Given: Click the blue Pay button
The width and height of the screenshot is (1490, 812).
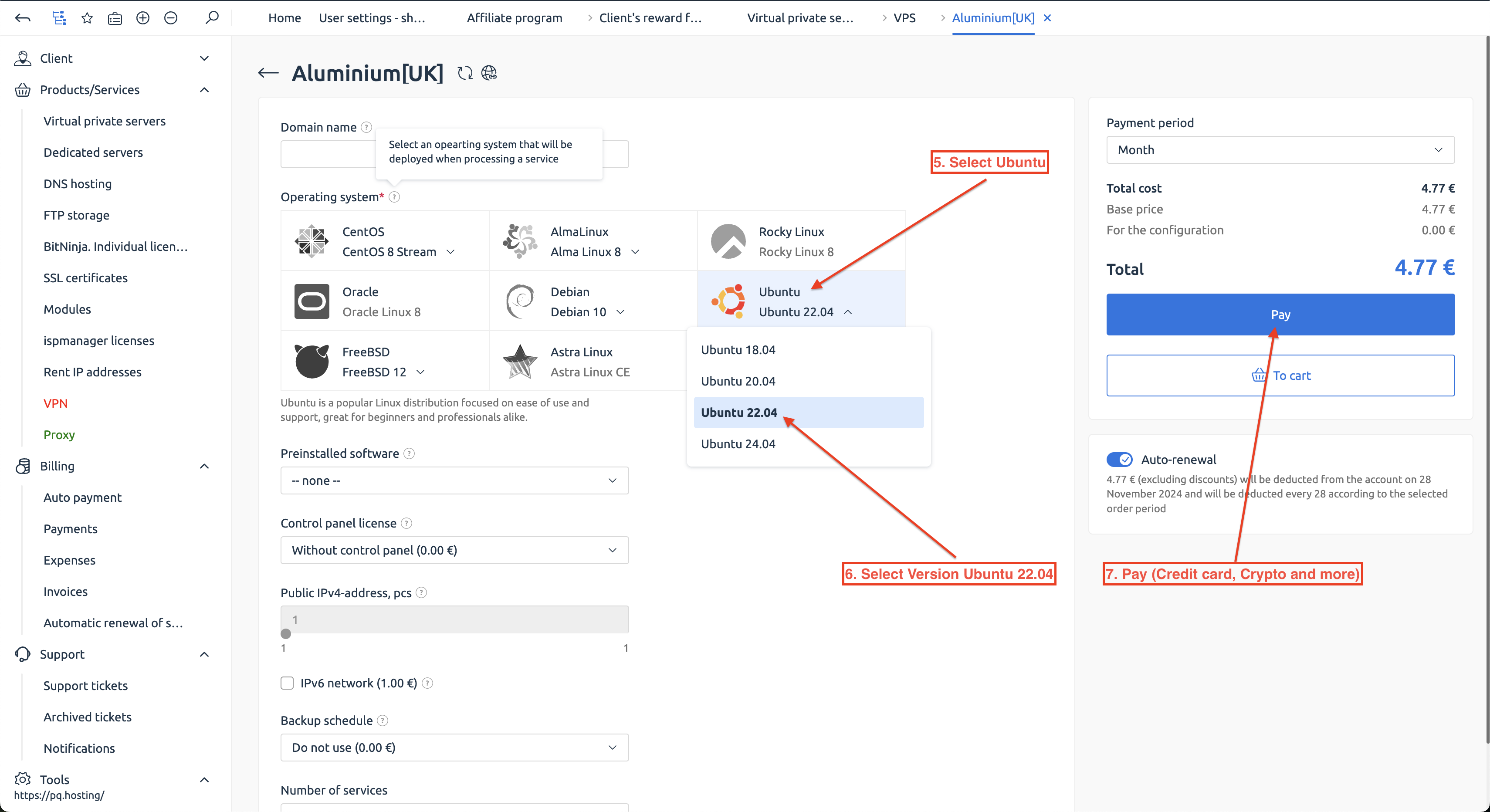Looking at the screenshot, I should 1280,315.
